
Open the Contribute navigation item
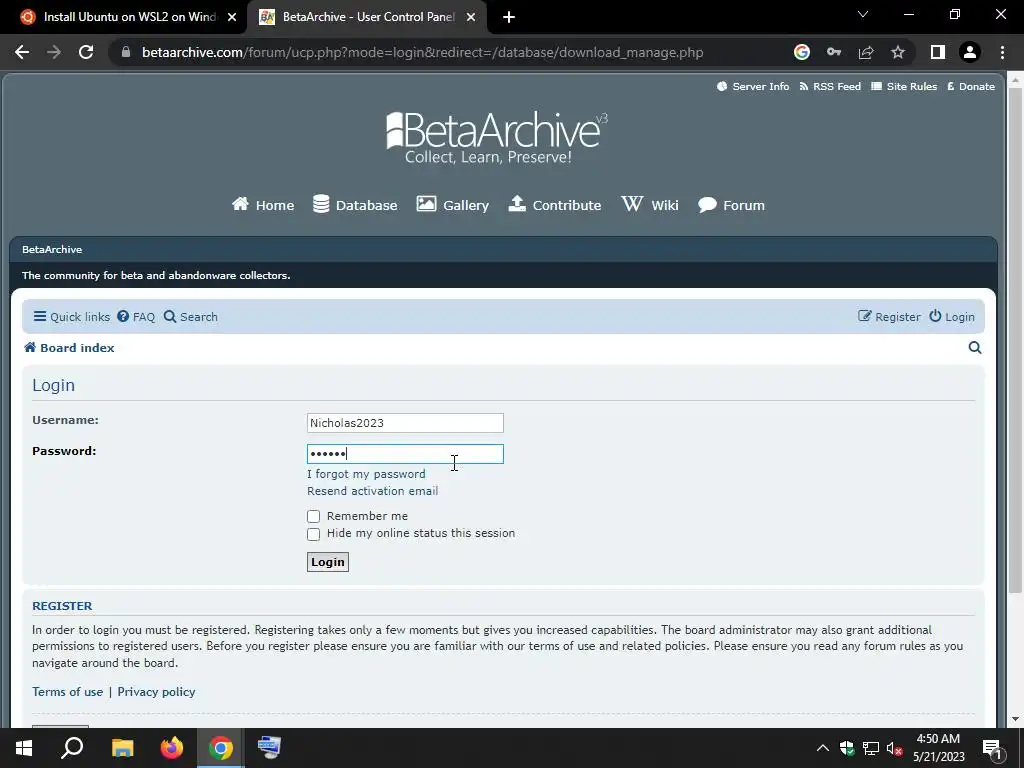[x=555, y=204]
